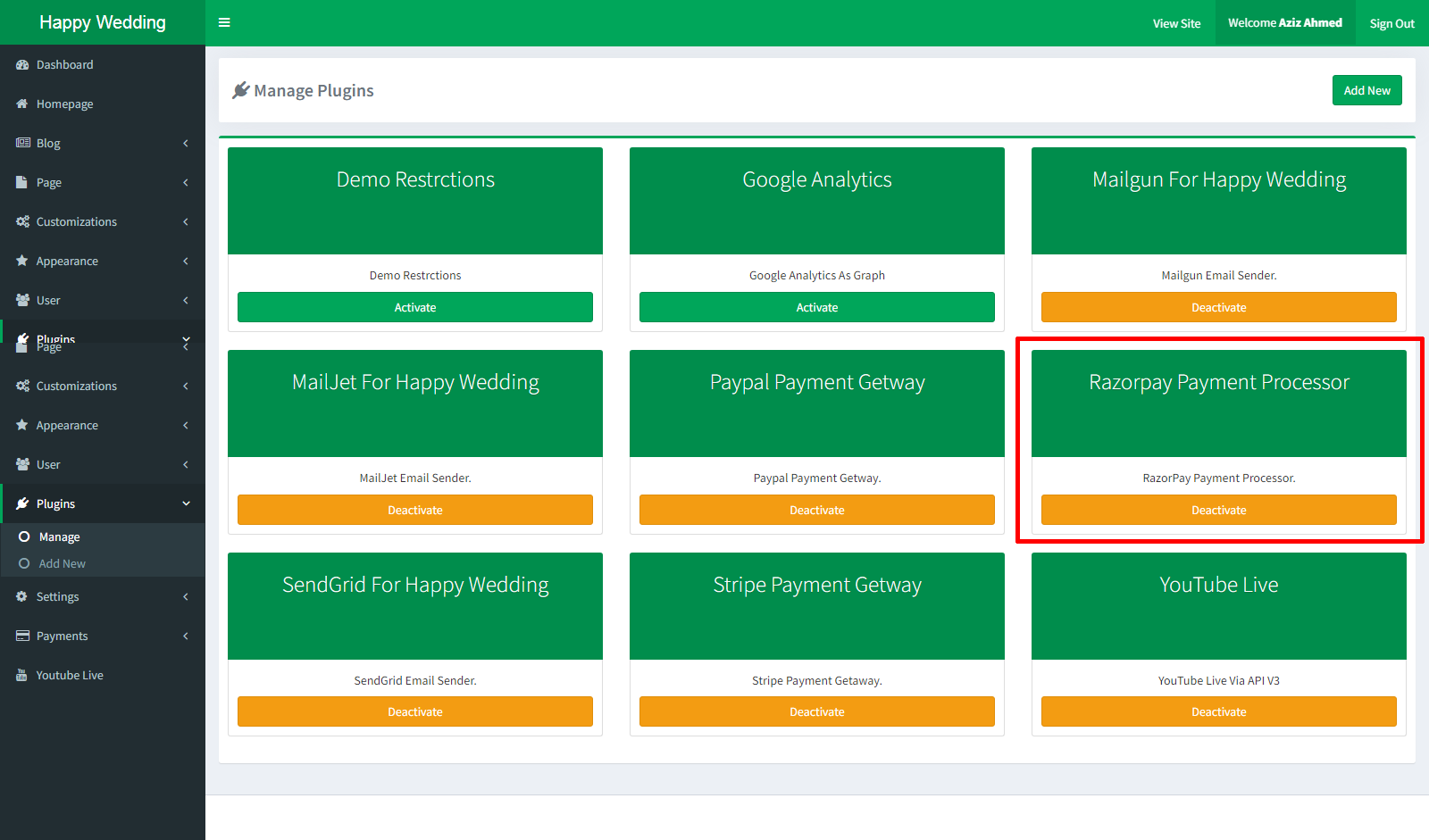Collapse the Plugins sidebar menu

click(103, 503)
